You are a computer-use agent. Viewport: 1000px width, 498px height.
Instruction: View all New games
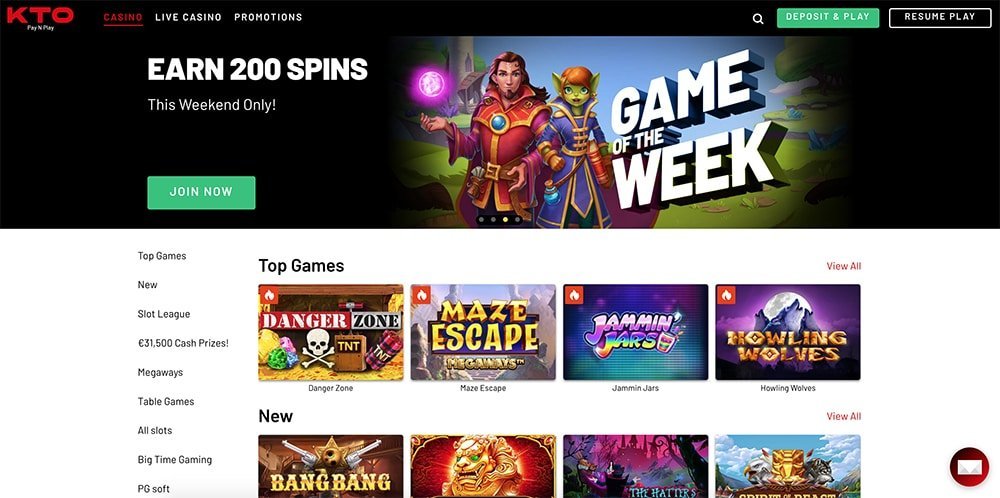pyautogui.click(x=843, y=416)
